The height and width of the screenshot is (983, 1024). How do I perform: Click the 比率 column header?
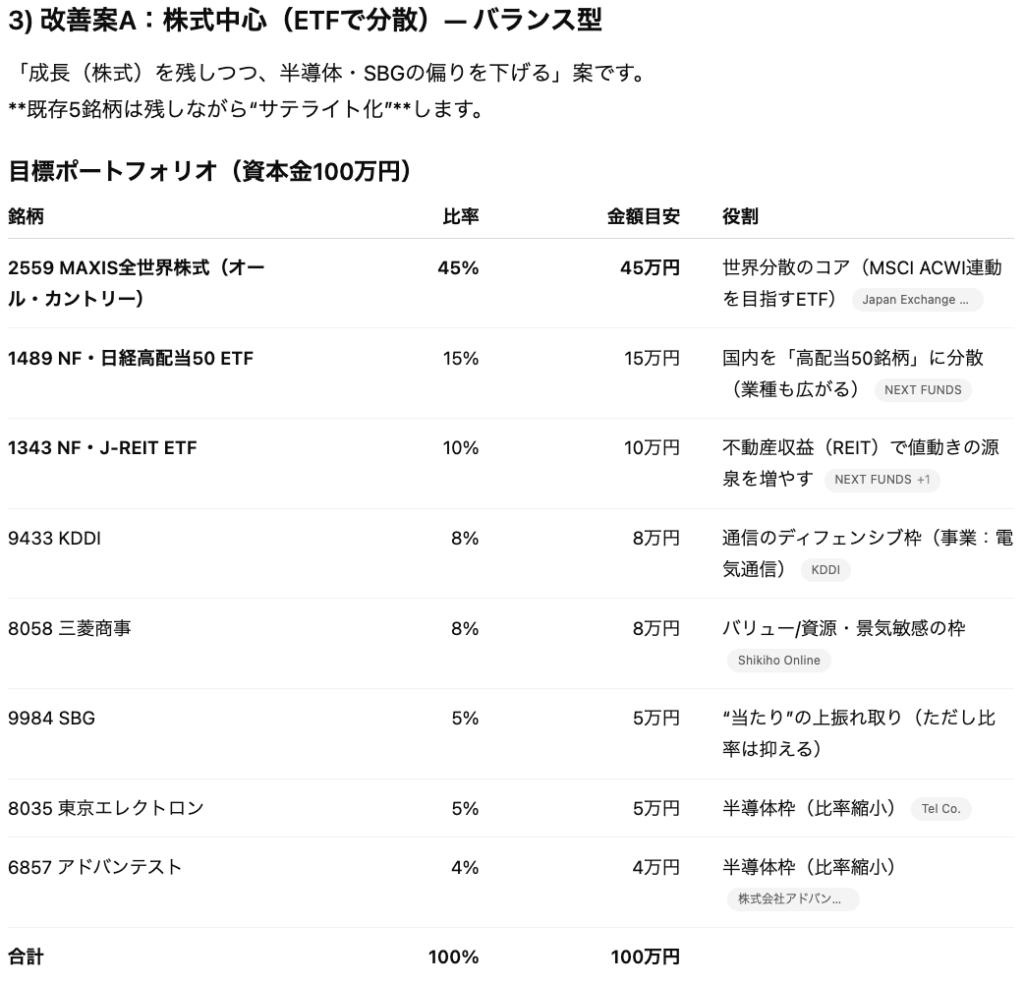(460, 216)
